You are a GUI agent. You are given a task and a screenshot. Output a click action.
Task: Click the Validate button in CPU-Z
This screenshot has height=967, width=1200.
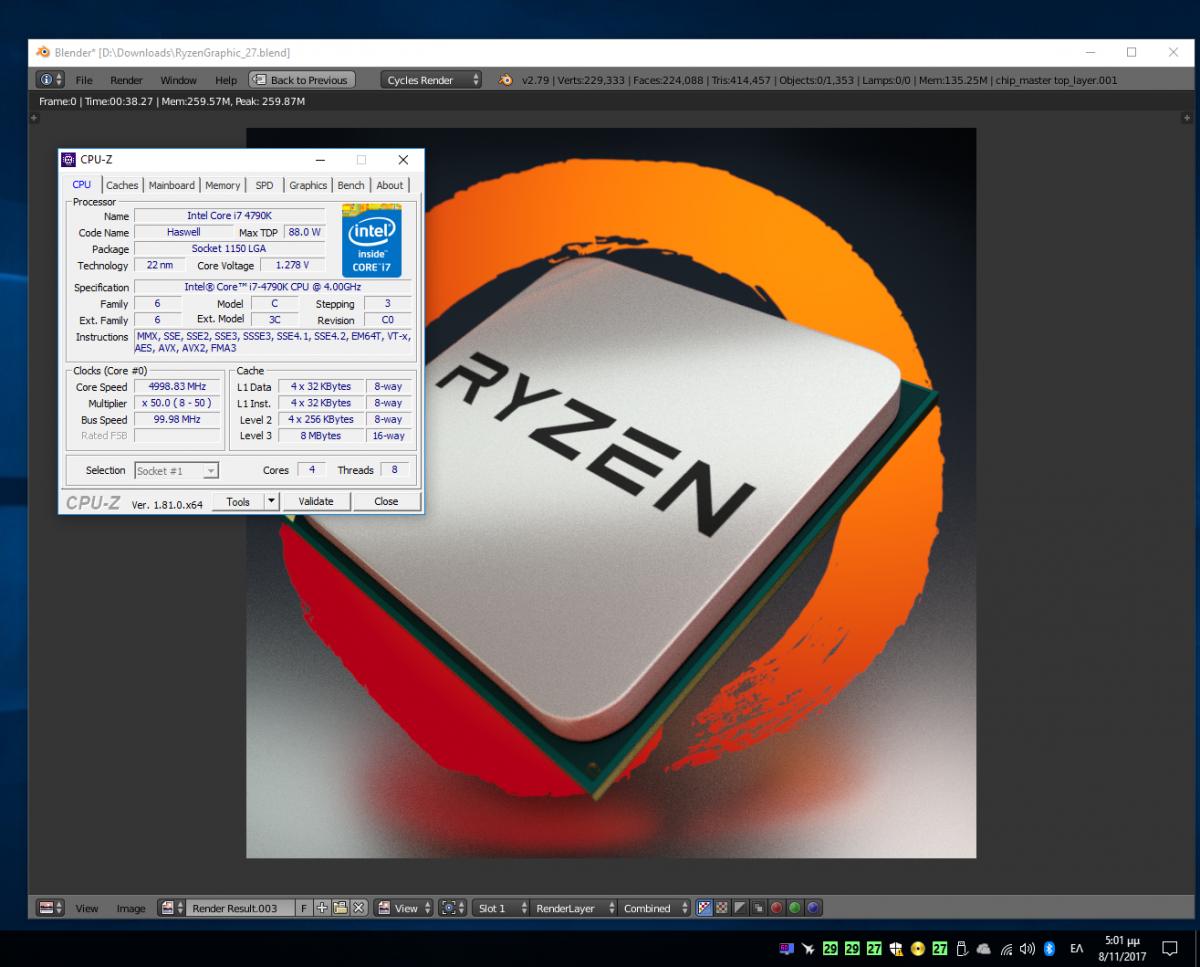[316, 502]
